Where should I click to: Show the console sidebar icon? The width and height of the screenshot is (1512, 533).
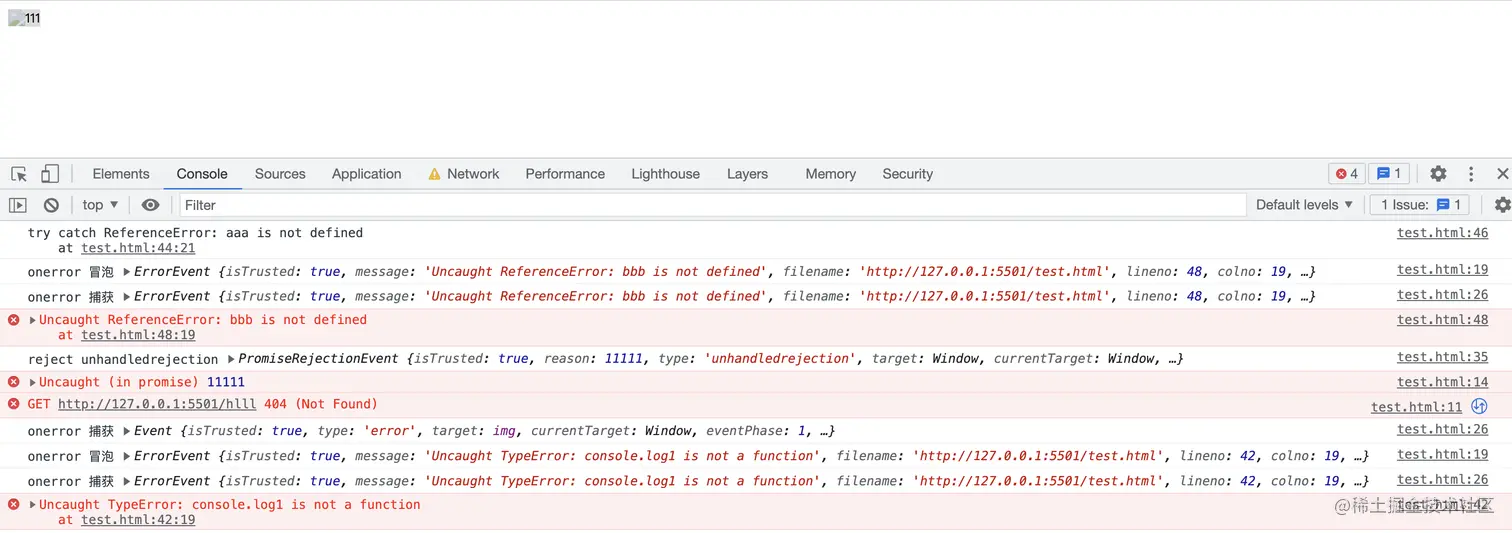[18, 205]
